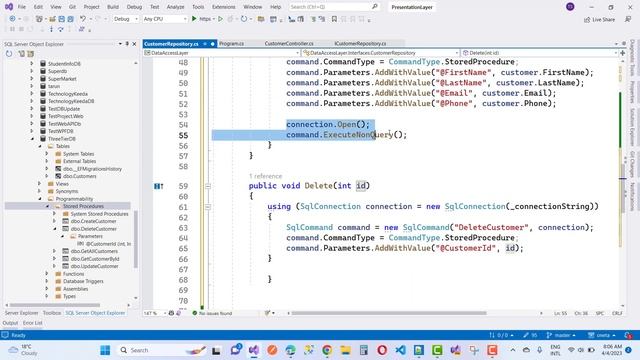
Task: Click the Search (Ctrl+Q) box
Action: click(x=334, y=7)
